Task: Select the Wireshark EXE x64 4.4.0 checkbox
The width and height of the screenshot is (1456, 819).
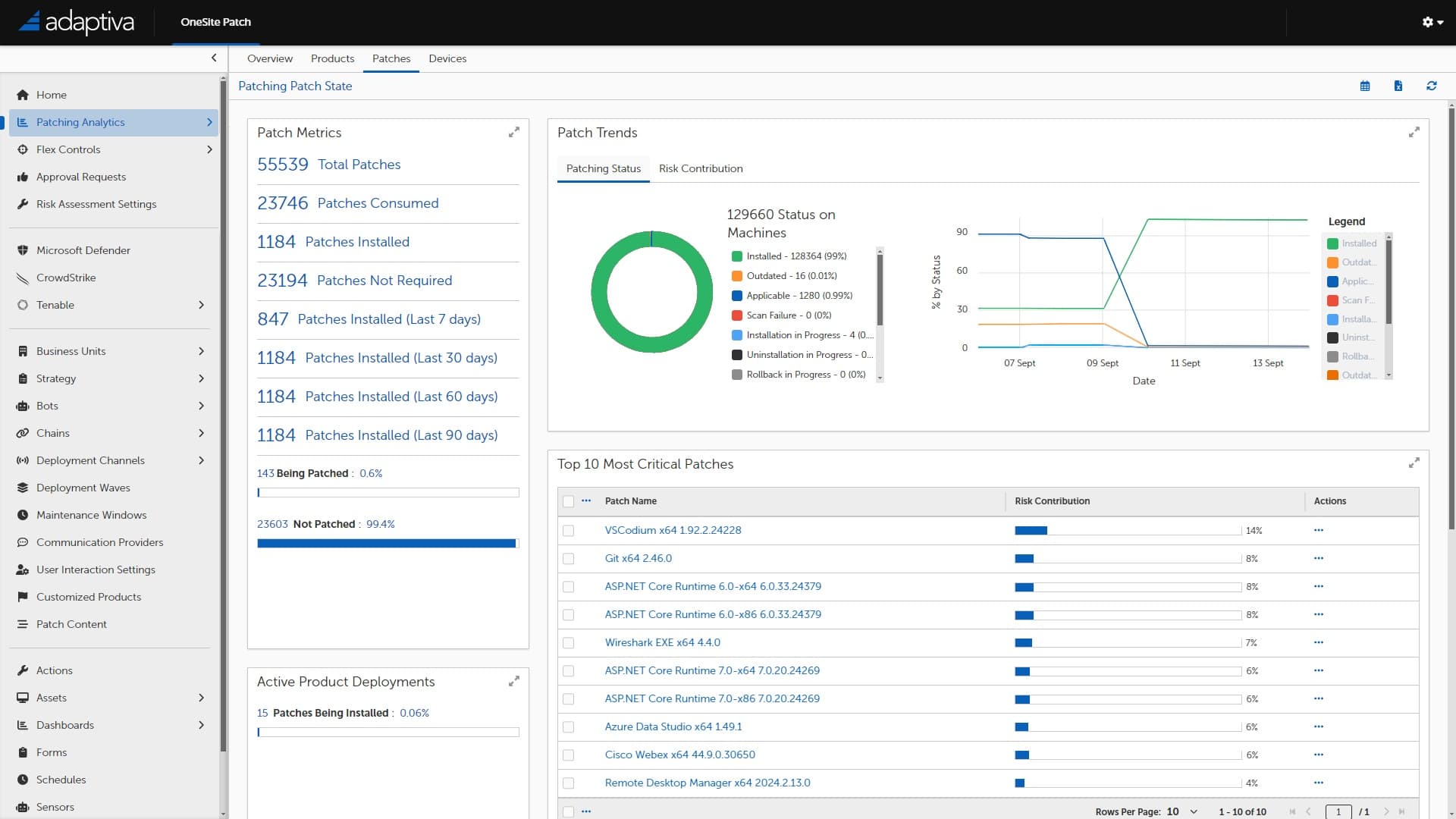Action: click(569, 643)
